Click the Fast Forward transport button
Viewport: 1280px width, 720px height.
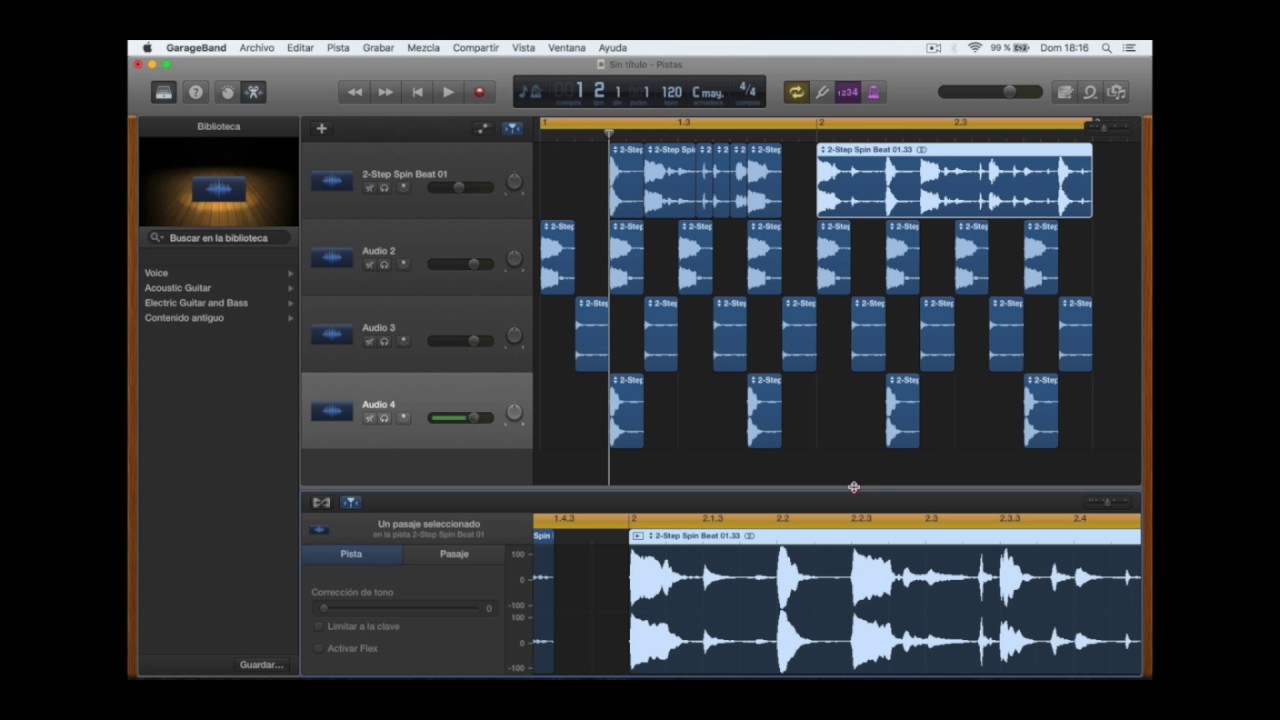(385, 92)
